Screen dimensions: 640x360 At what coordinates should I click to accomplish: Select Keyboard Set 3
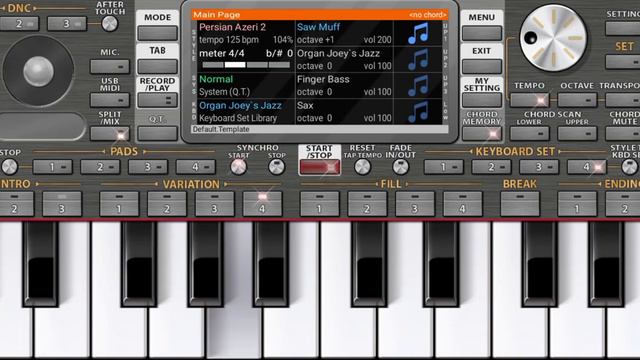click(x=539, y=167)
